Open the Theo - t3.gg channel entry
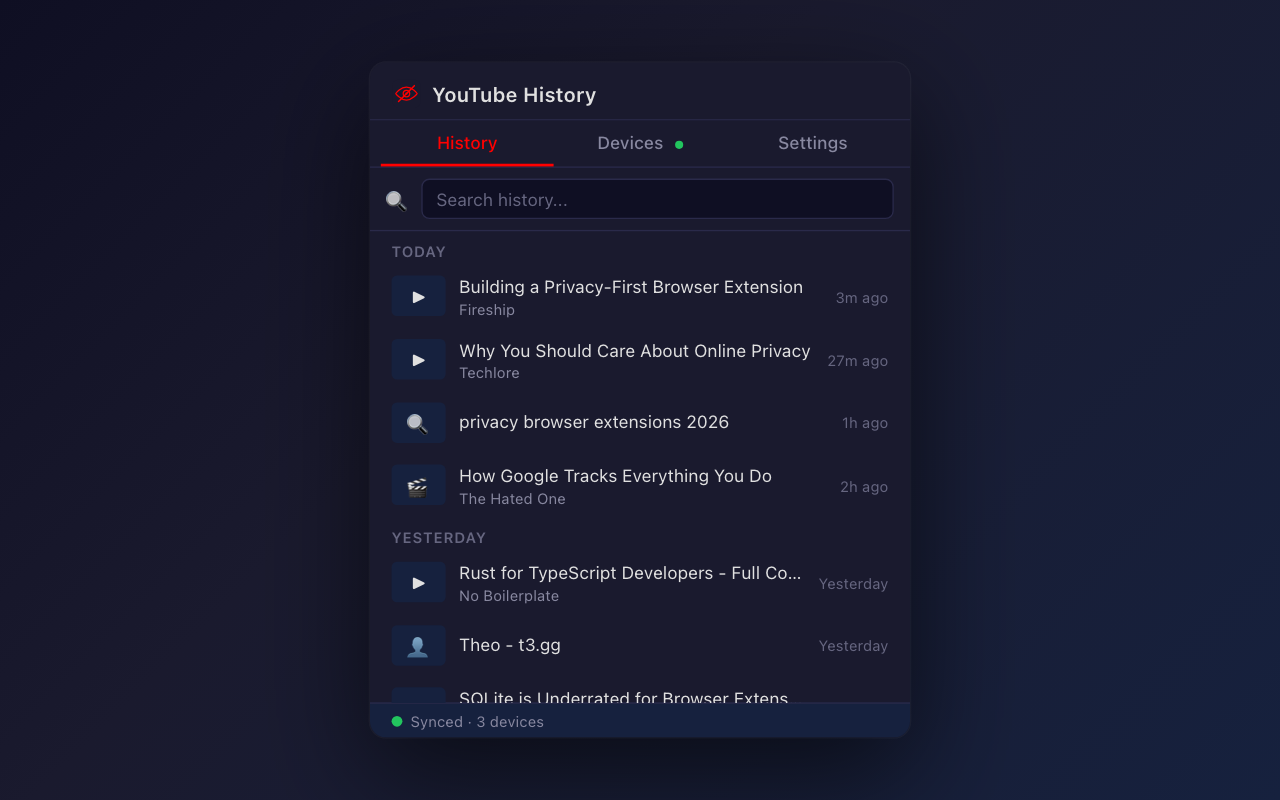Image resolution: width=1280 pixels, height=800 pixels. coord(640,646)
